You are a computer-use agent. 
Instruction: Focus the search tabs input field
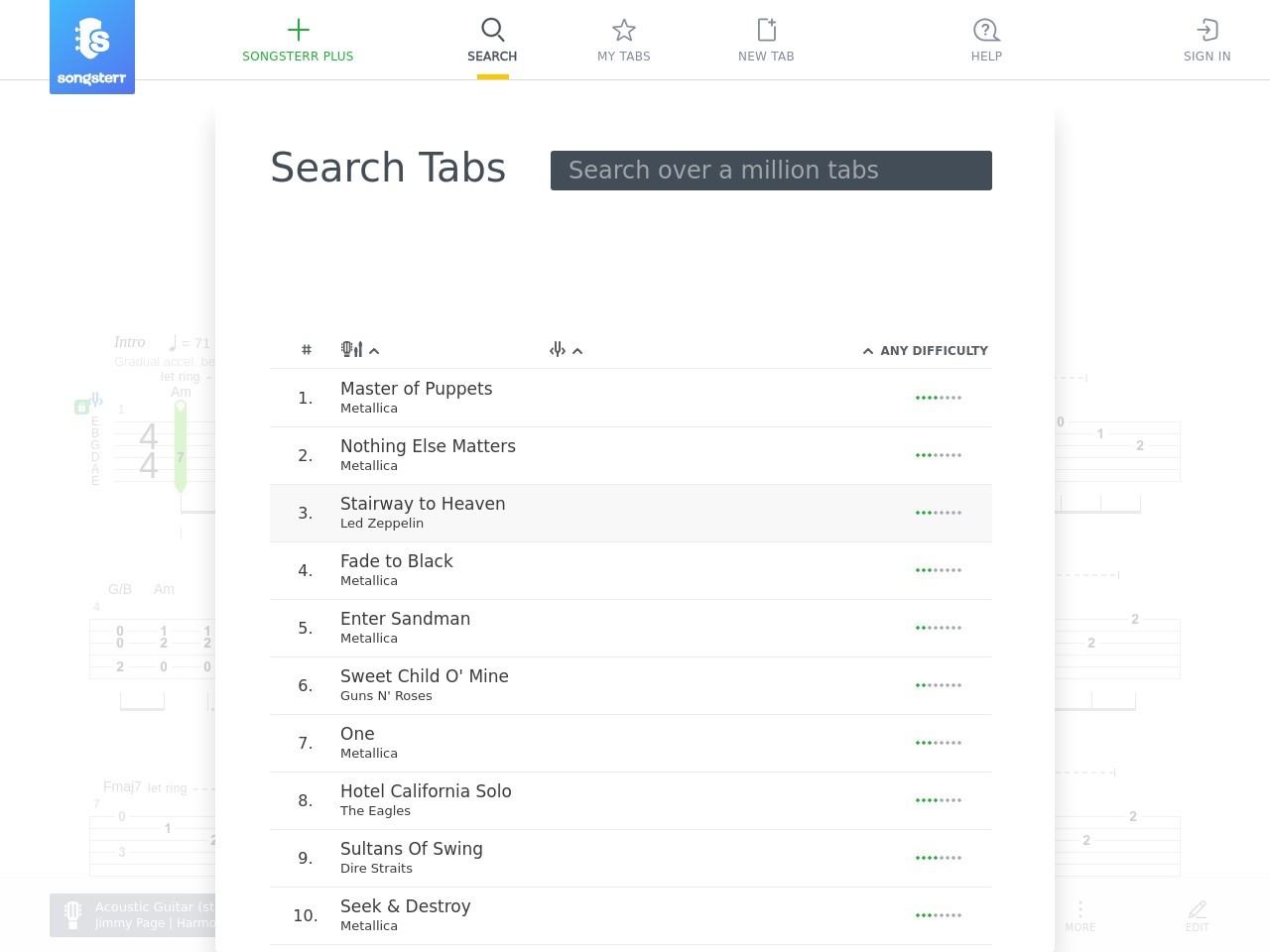(771, 171)
